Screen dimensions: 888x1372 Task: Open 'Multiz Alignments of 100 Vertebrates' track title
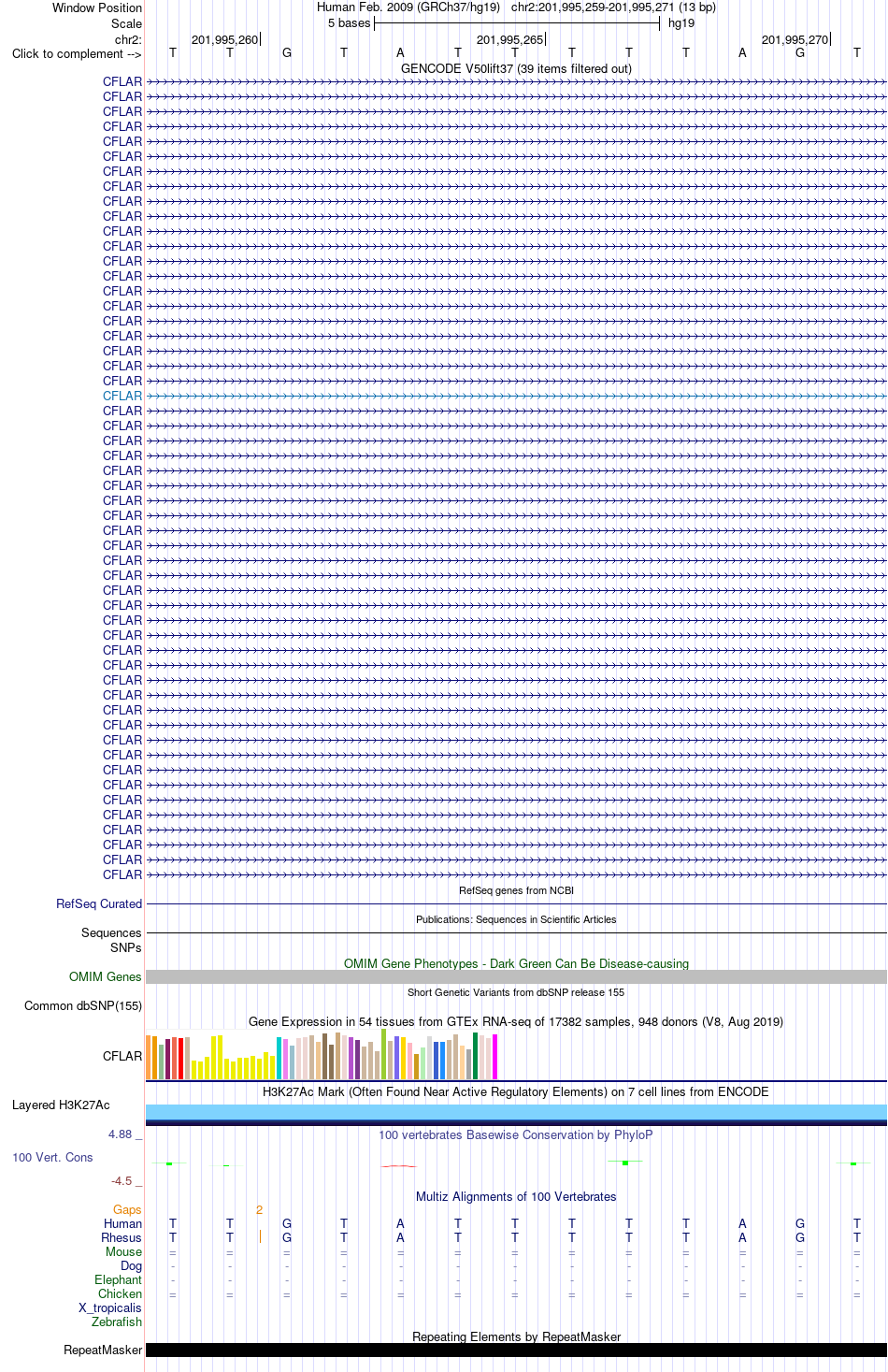(x=516, y=1196)
